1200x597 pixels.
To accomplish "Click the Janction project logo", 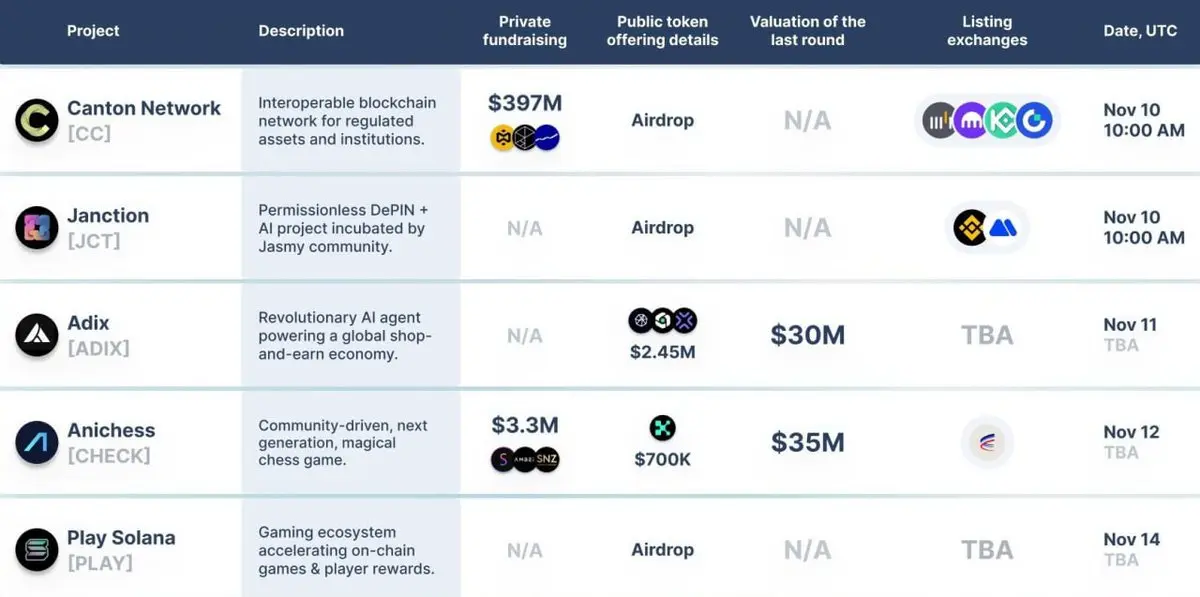I will tap(37, 228).
